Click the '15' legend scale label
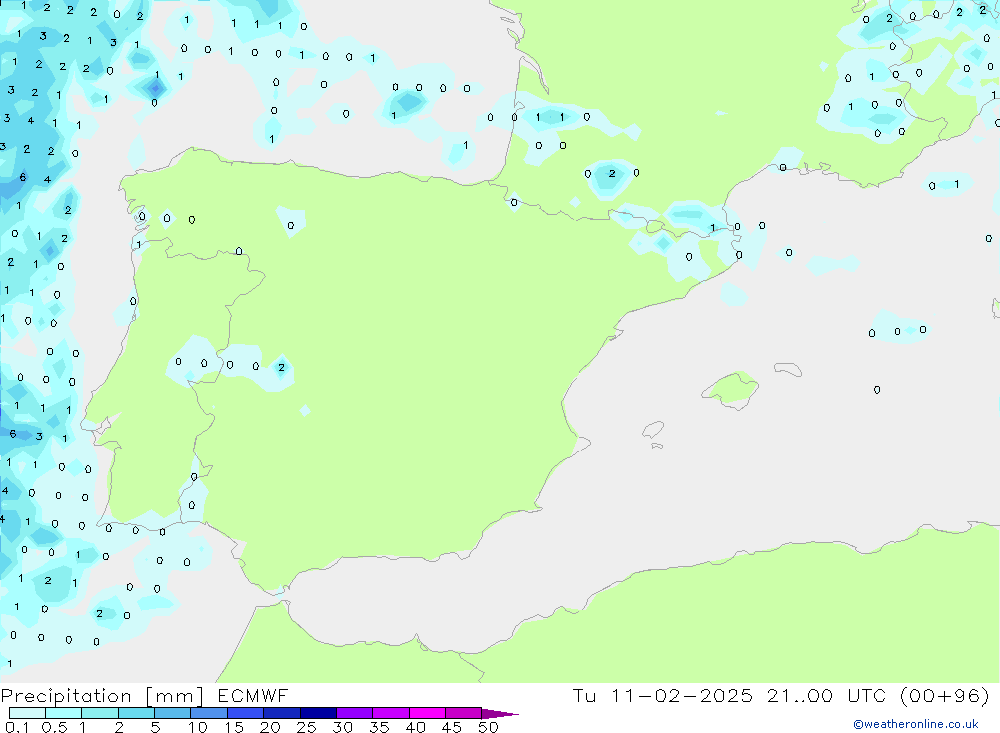Image resolution: width=1000 pixels, height=733 pixels. click(x=234, y=727)
